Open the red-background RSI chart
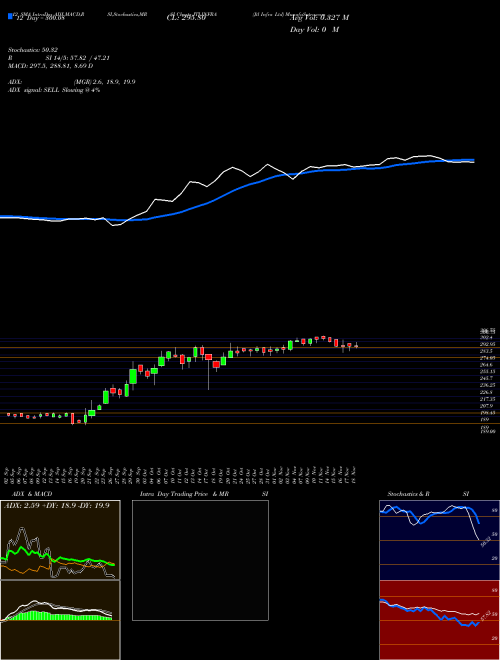Image resolution: width=500 pixels, height=660 pixels. (x=439, y=620)
